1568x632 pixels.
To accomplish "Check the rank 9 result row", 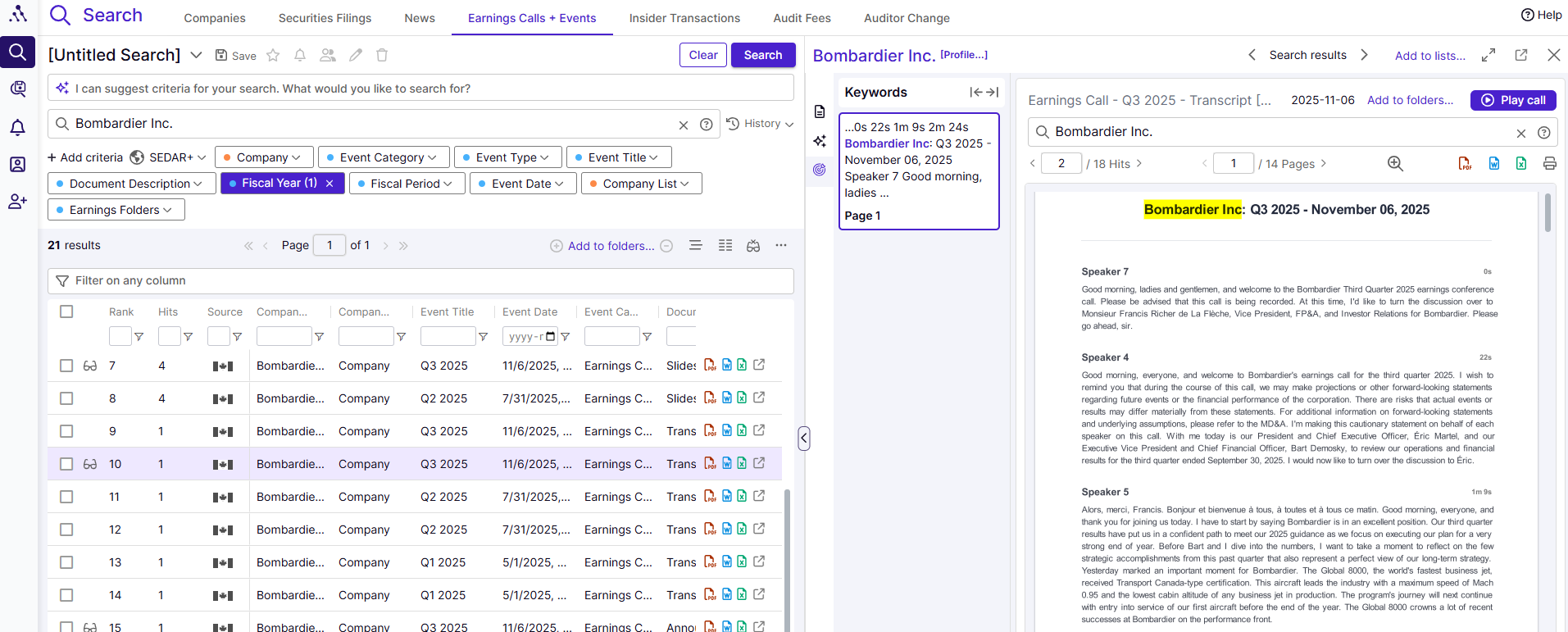I will (x=66, y=431).
